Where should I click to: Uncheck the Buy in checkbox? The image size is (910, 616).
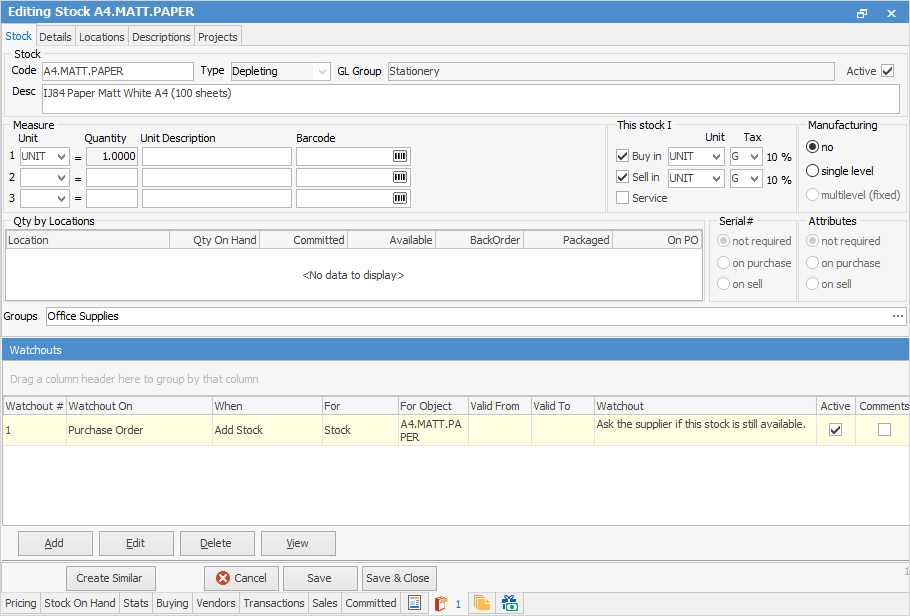click(x=622, y=157)
